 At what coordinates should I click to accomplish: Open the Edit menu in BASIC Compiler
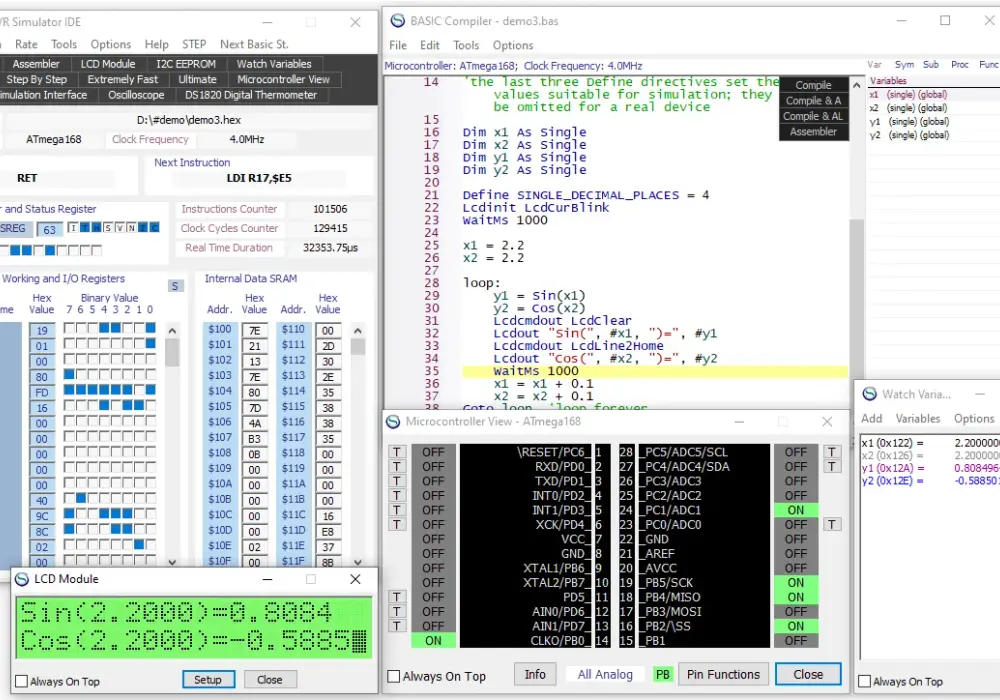(x=429, y=45)
